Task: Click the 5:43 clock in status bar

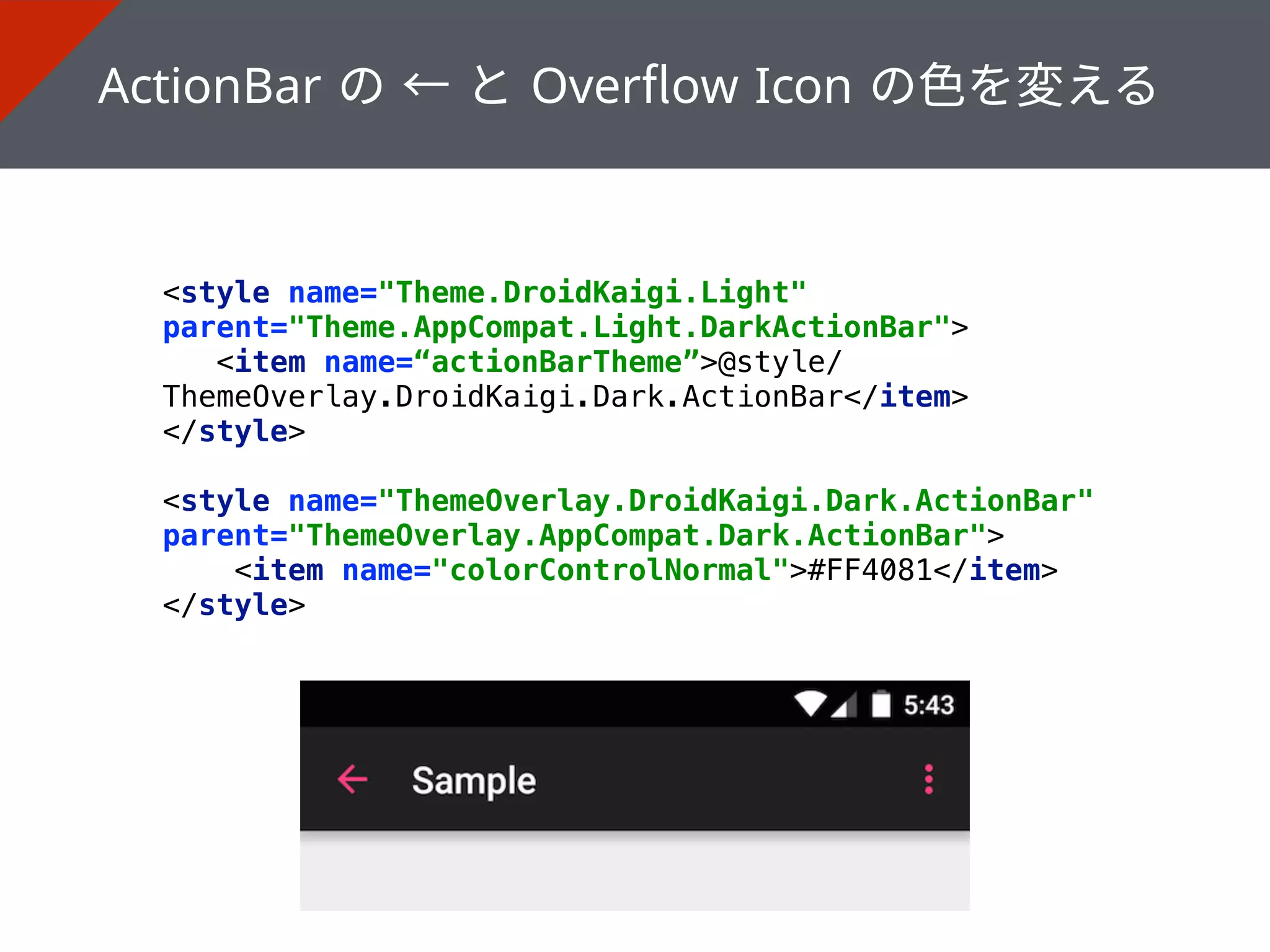Action: pos(928,705)
